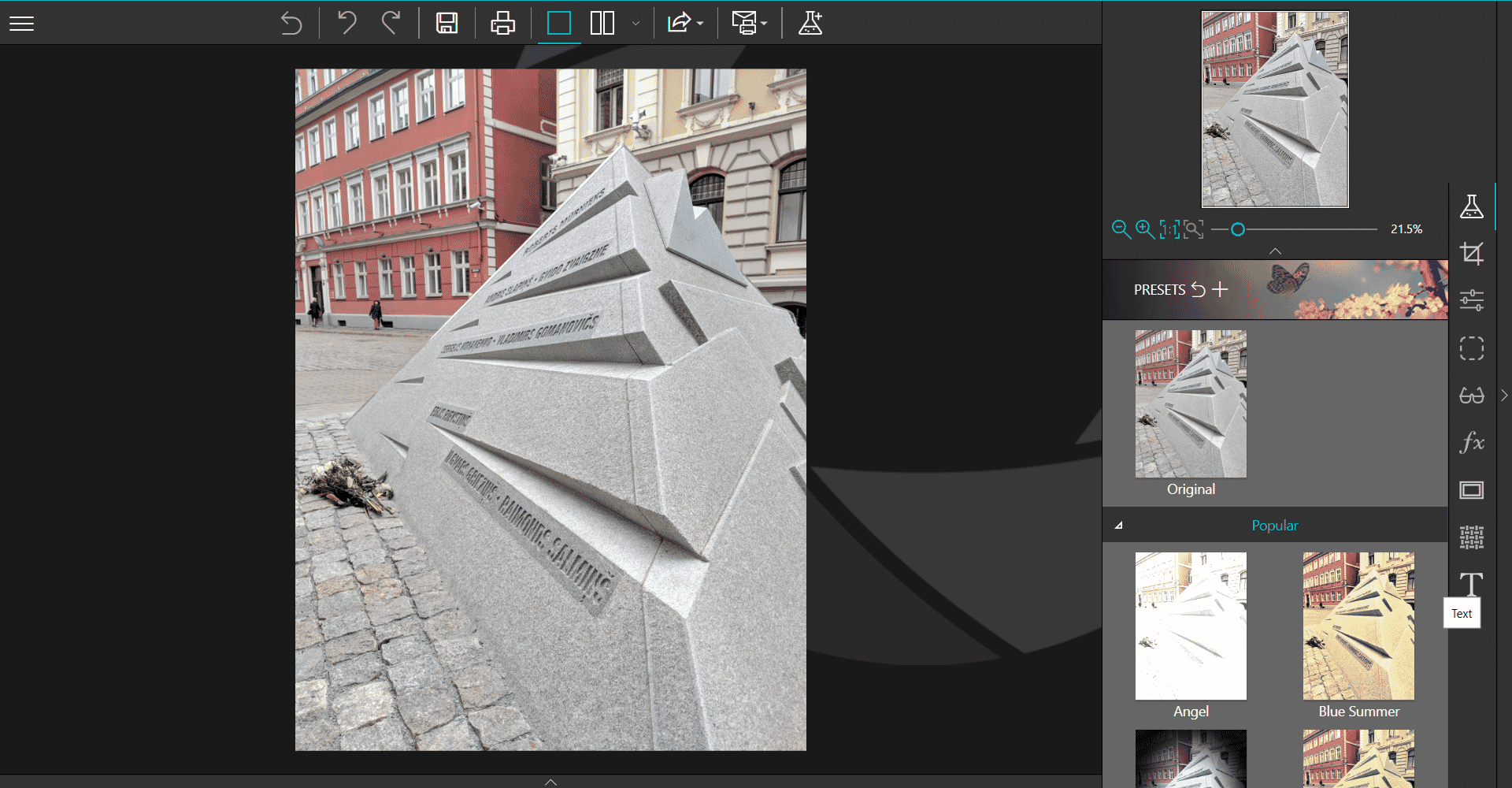1512x788 pixels.
Task: Click the main photo canvas
Action: [550, 410]
